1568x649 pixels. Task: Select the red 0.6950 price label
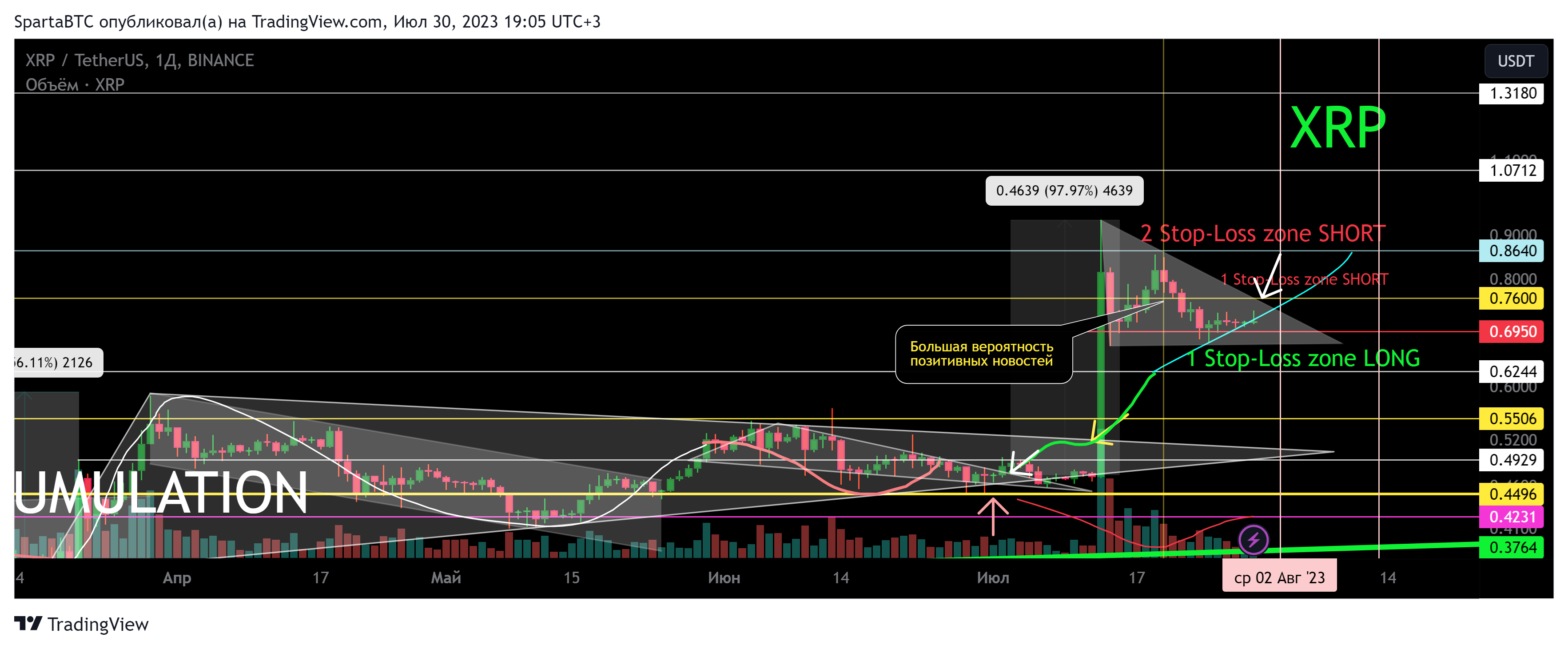[1512, 332]
